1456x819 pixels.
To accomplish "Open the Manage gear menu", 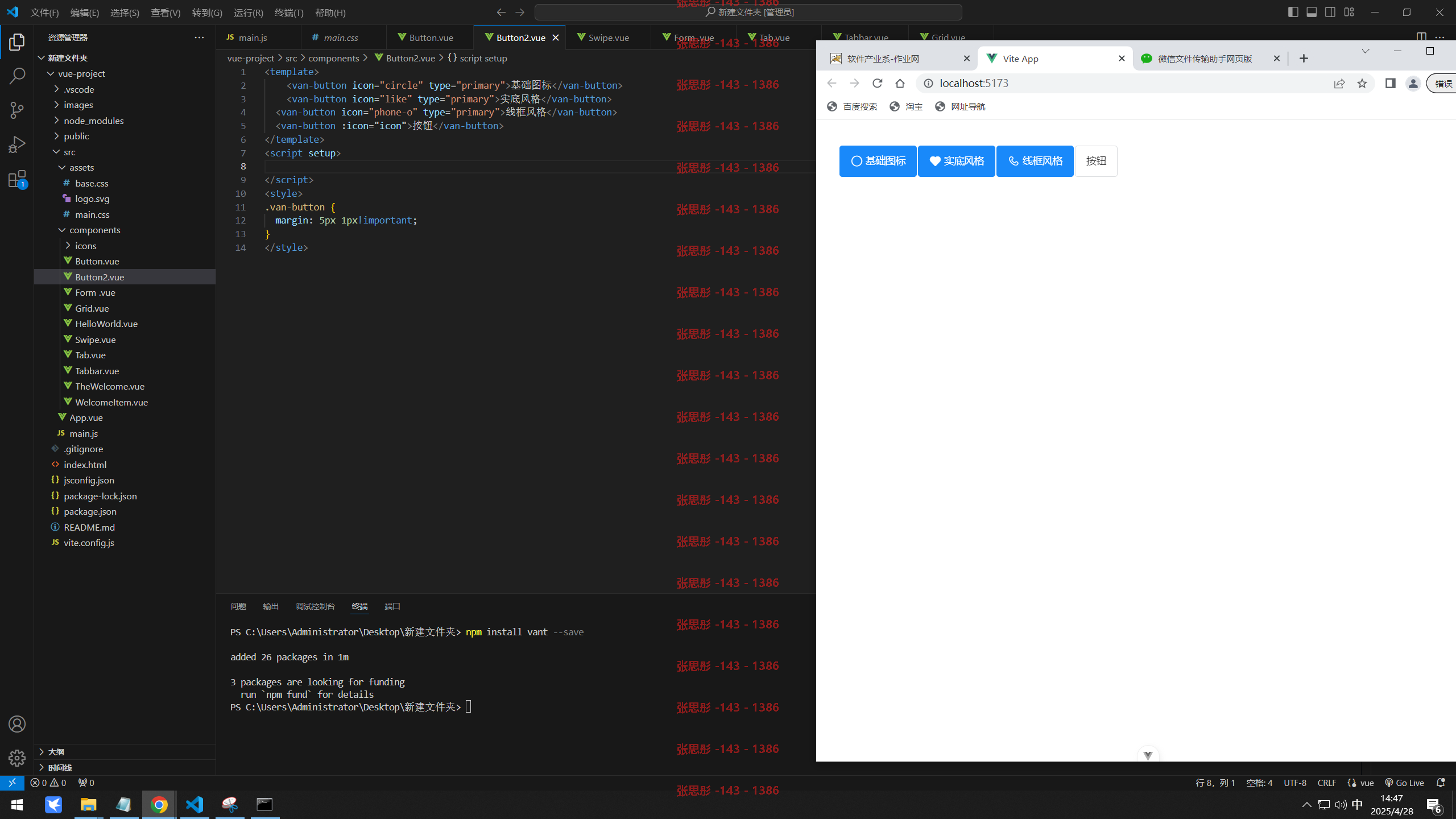I will click(x=17, y=758).
